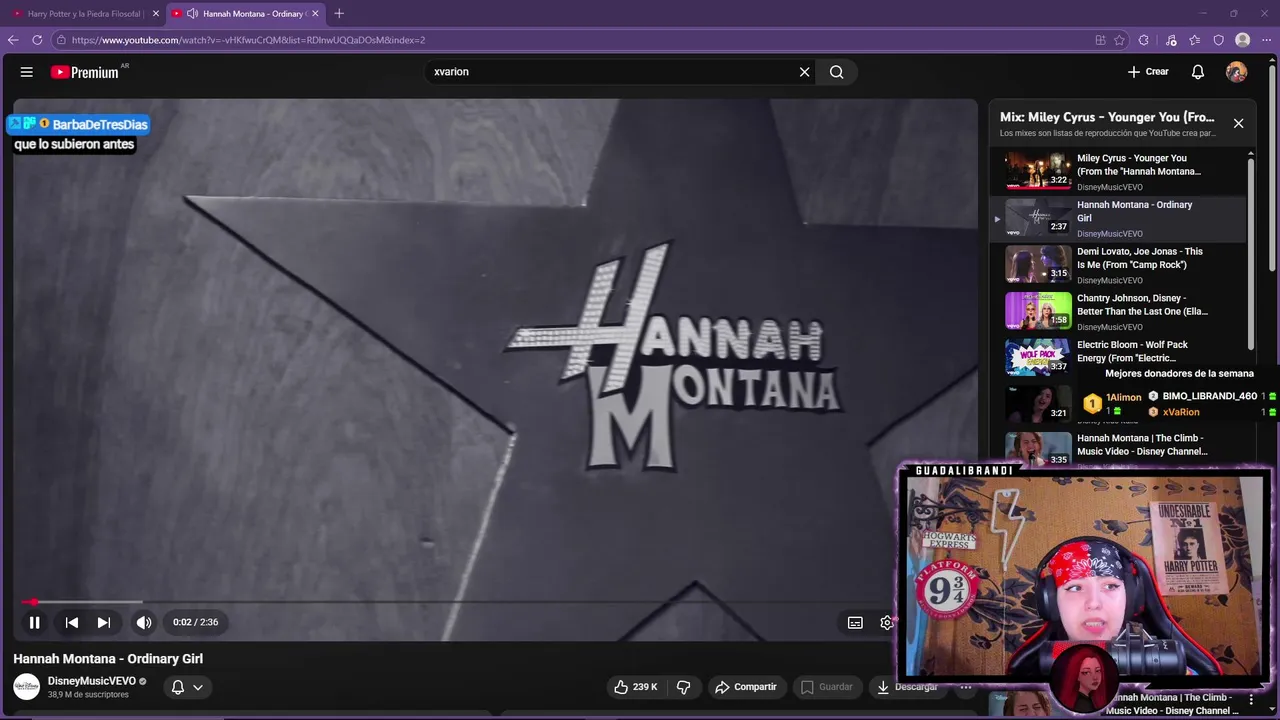Viewport: 1280px width, 720px height.
Task: Open the YouTube account avatar menu
Action: click(x=1237, y=72)
